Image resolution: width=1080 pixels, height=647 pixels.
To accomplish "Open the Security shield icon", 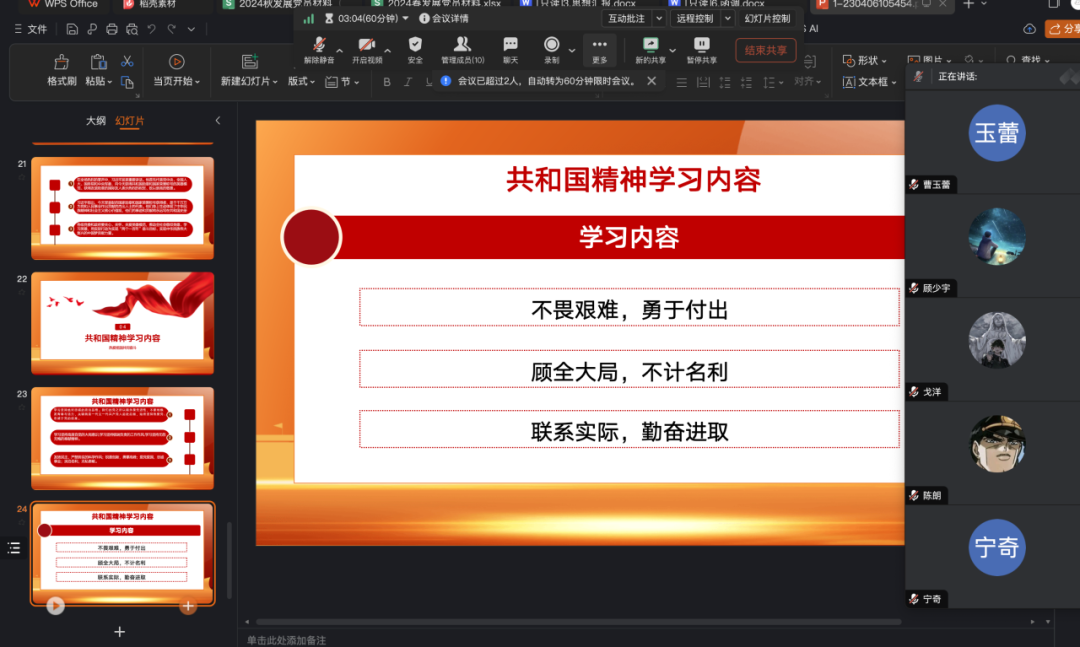I will (x=415, y=46).
